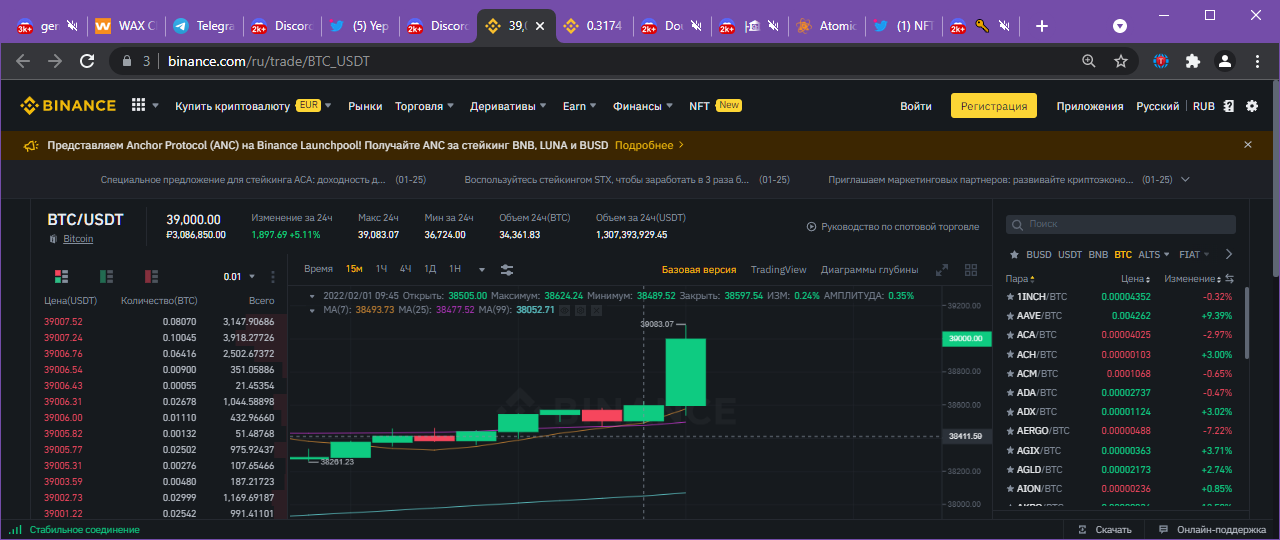
Task: Expand chart to fullscreen
Action: pos(941,270)
